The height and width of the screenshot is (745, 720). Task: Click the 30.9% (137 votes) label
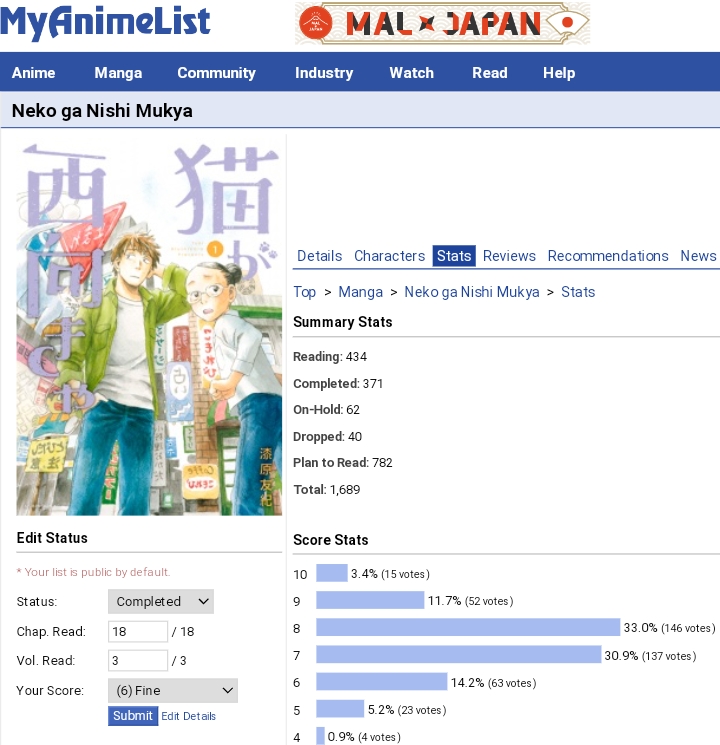[x=650, y=656]
